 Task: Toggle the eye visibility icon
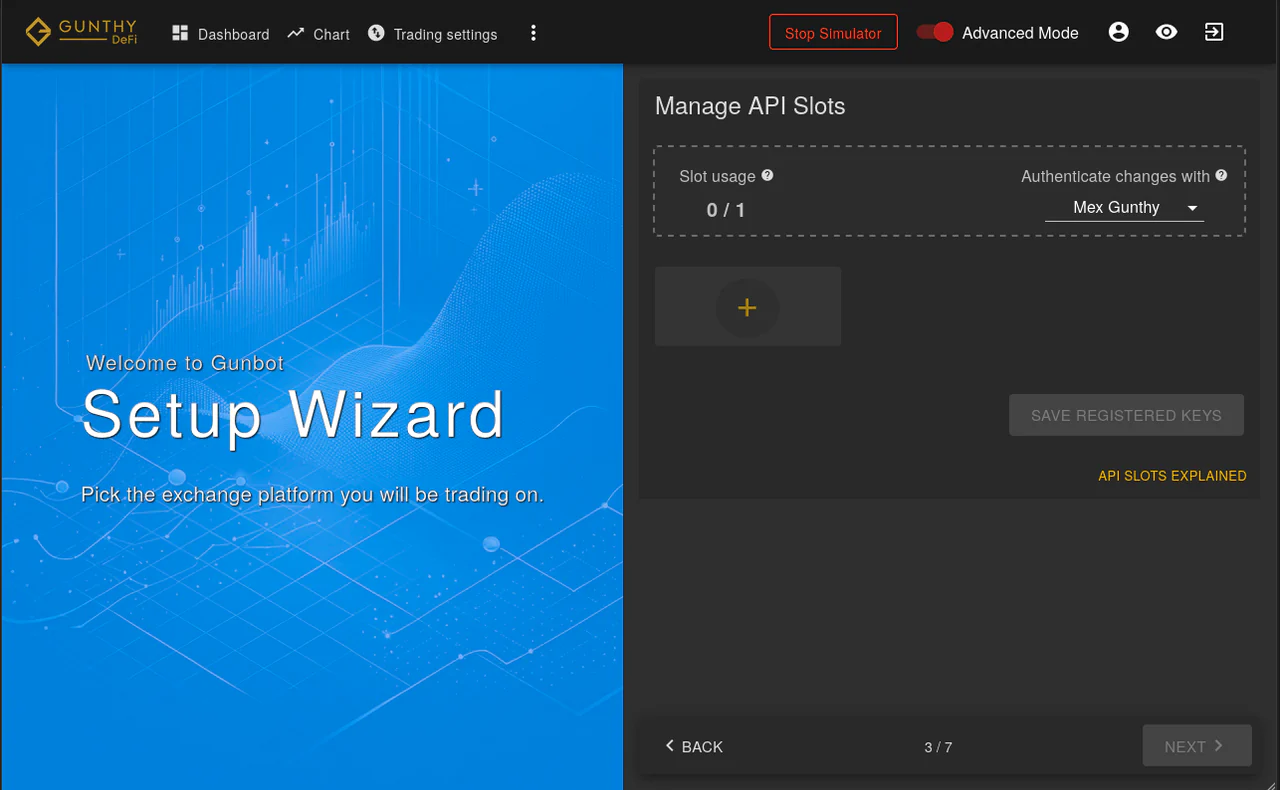click(x=1166, y=32)
